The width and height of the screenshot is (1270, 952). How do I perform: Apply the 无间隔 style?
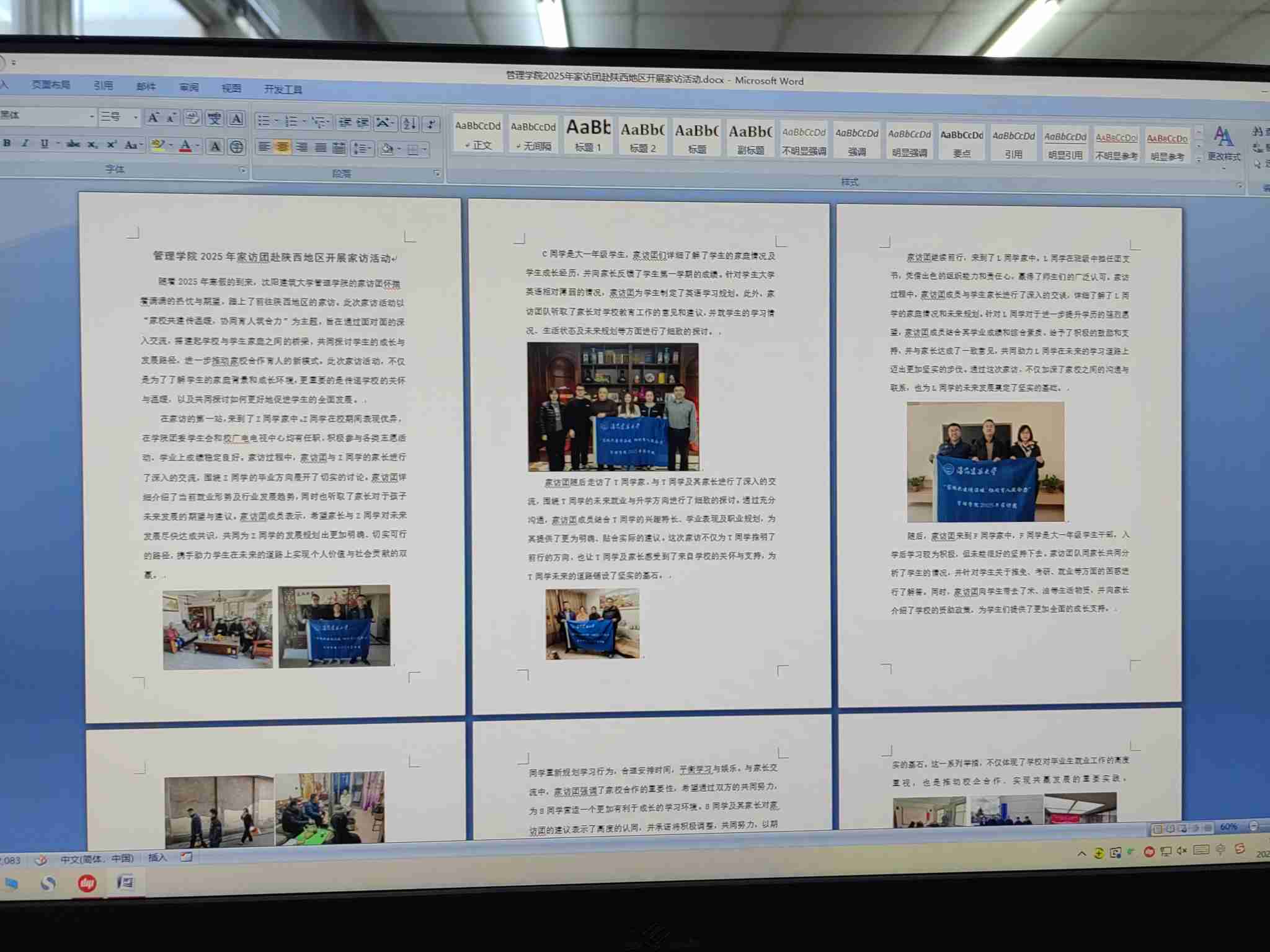pos(533,134)
